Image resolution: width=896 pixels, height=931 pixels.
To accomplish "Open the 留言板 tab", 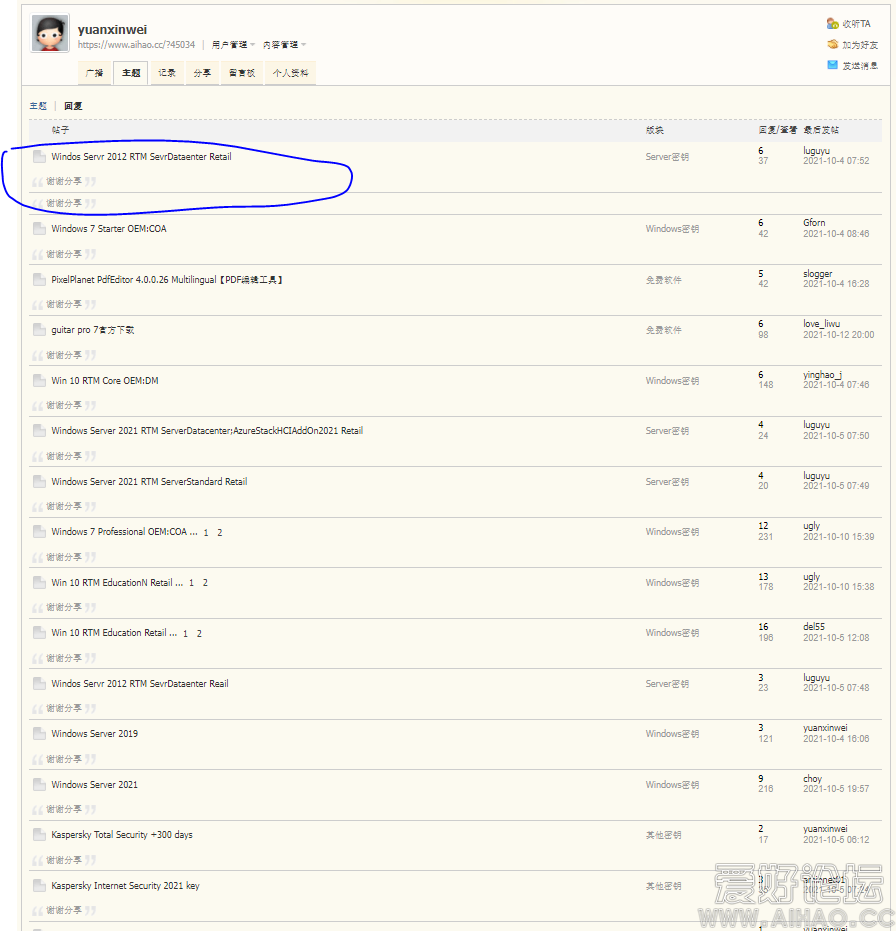I will pyautogui.click(x=240, y=73).
